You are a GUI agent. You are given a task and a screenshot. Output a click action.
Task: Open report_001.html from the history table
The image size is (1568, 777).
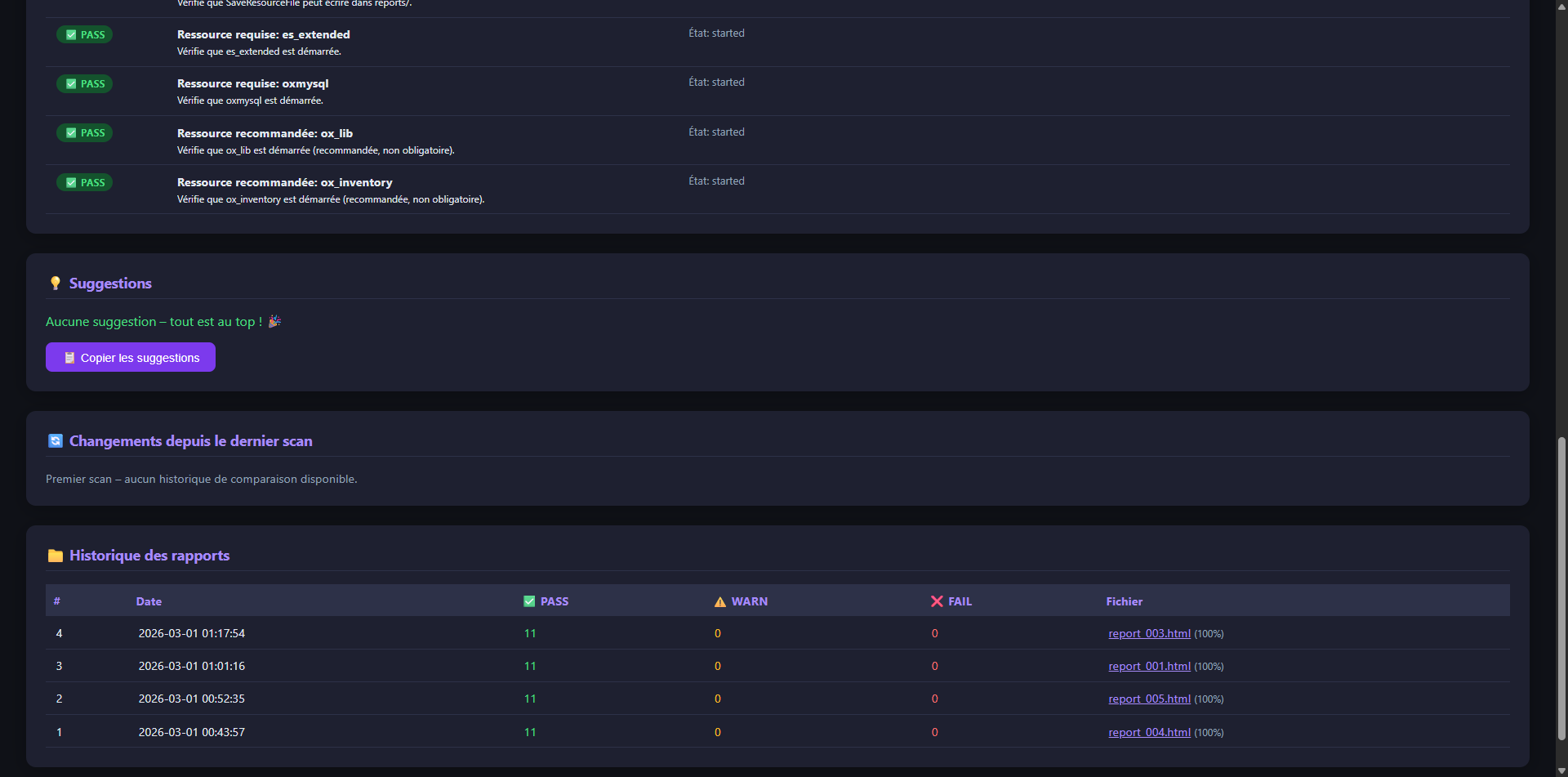(x=1148, y=666)
